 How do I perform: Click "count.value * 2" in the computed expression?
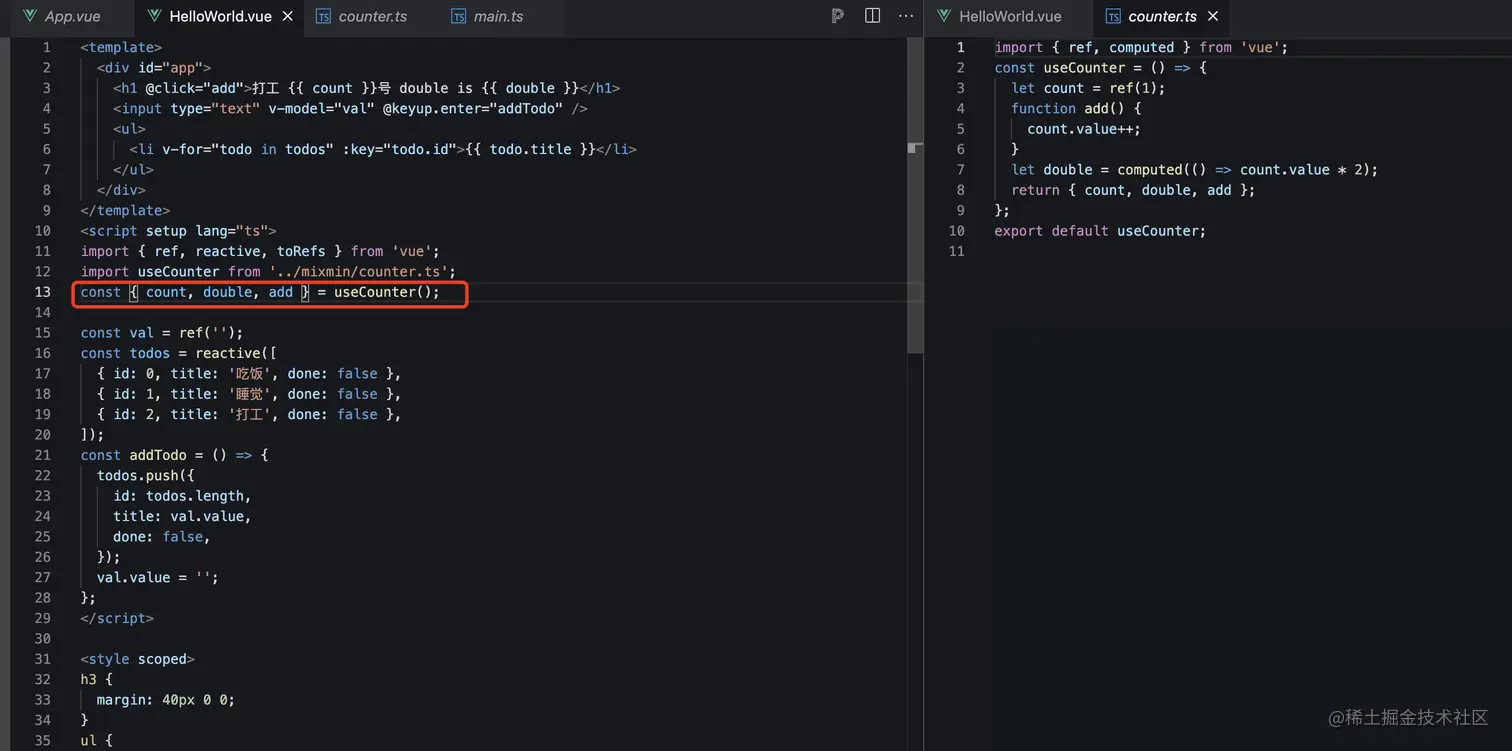coord(1303,170)
